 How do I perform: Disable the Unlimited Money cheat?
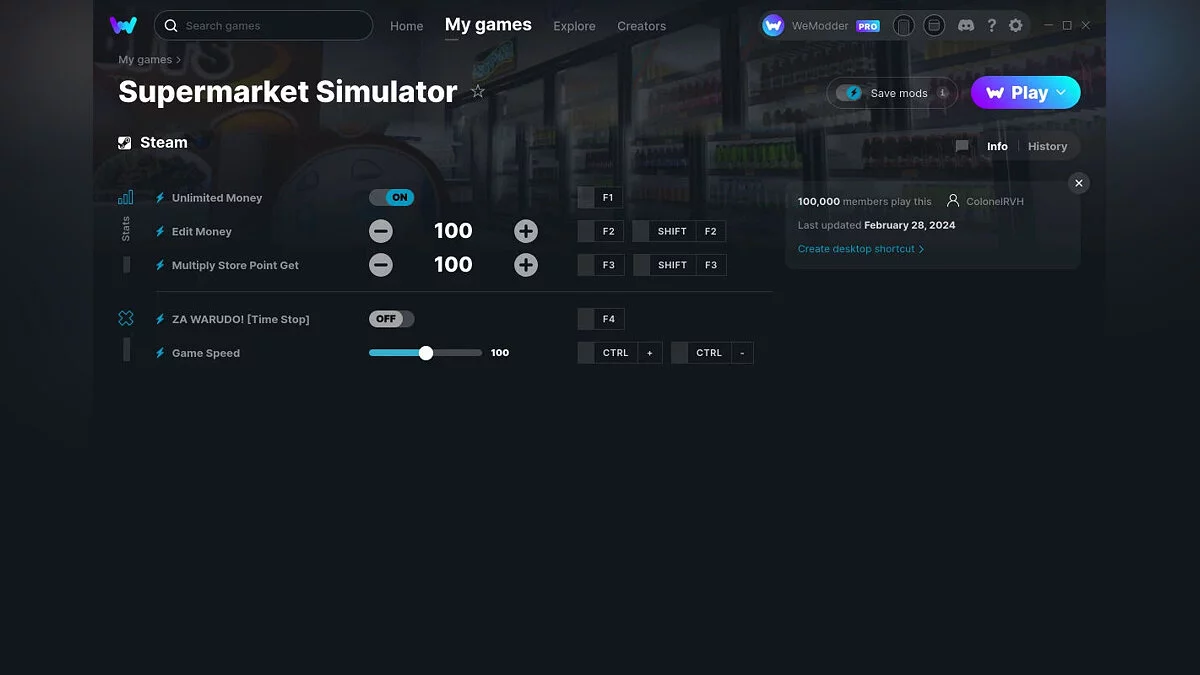tap(391, 197)
